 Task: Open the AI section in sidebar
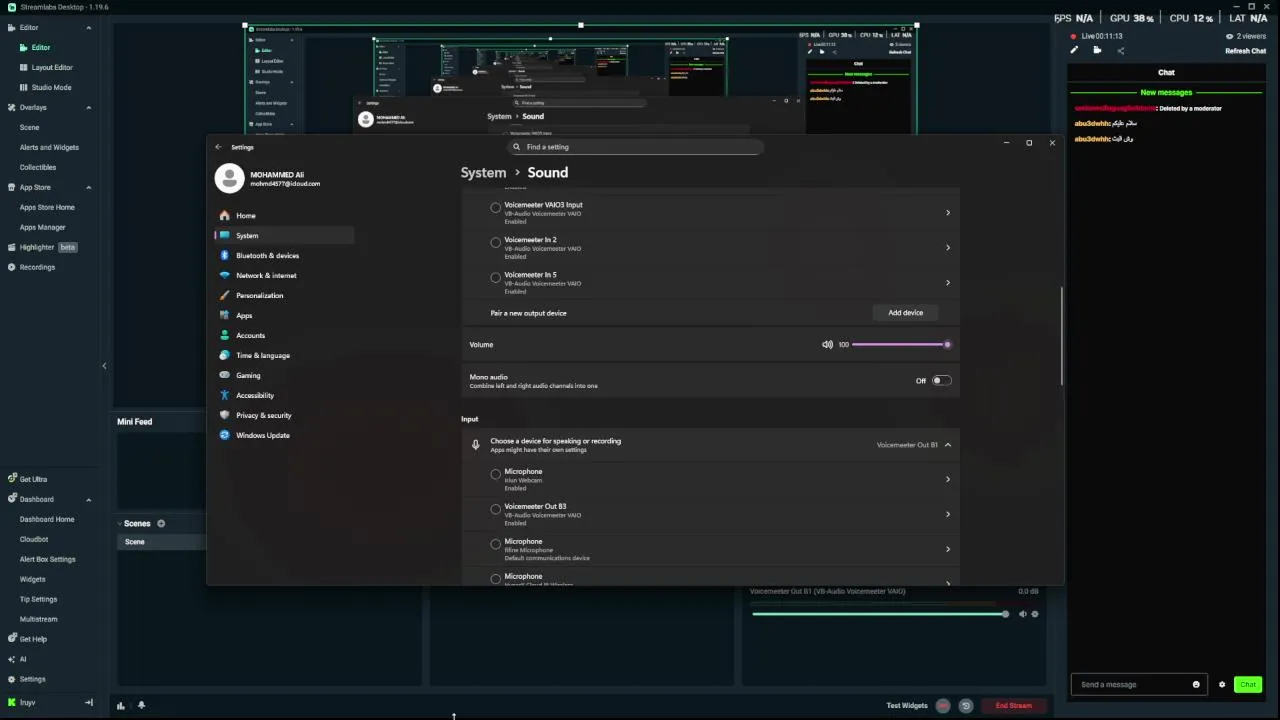[x=17, y=659]
